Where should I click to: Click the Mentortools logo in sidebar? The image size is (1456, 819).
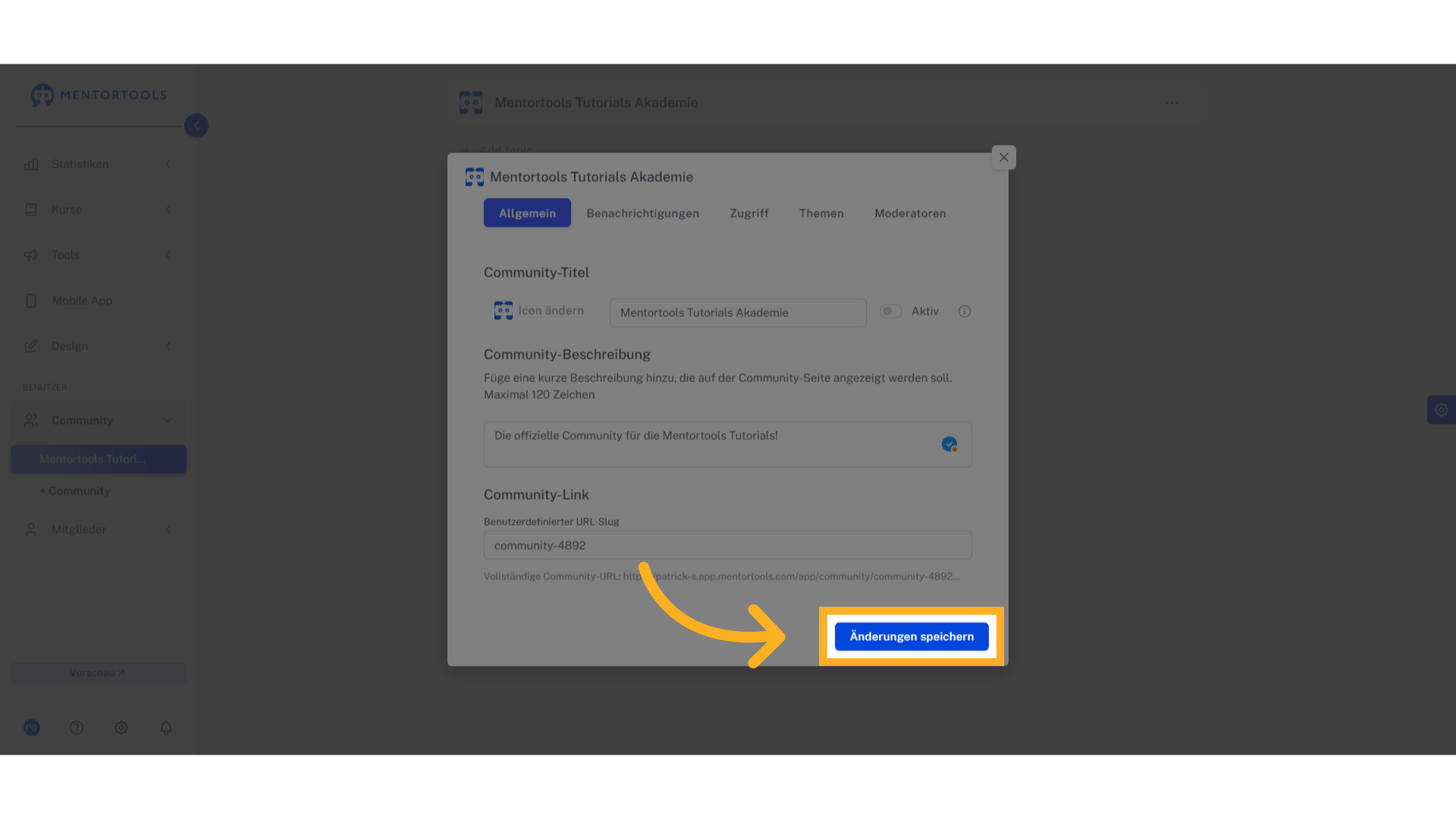click(x=99, y=95)
